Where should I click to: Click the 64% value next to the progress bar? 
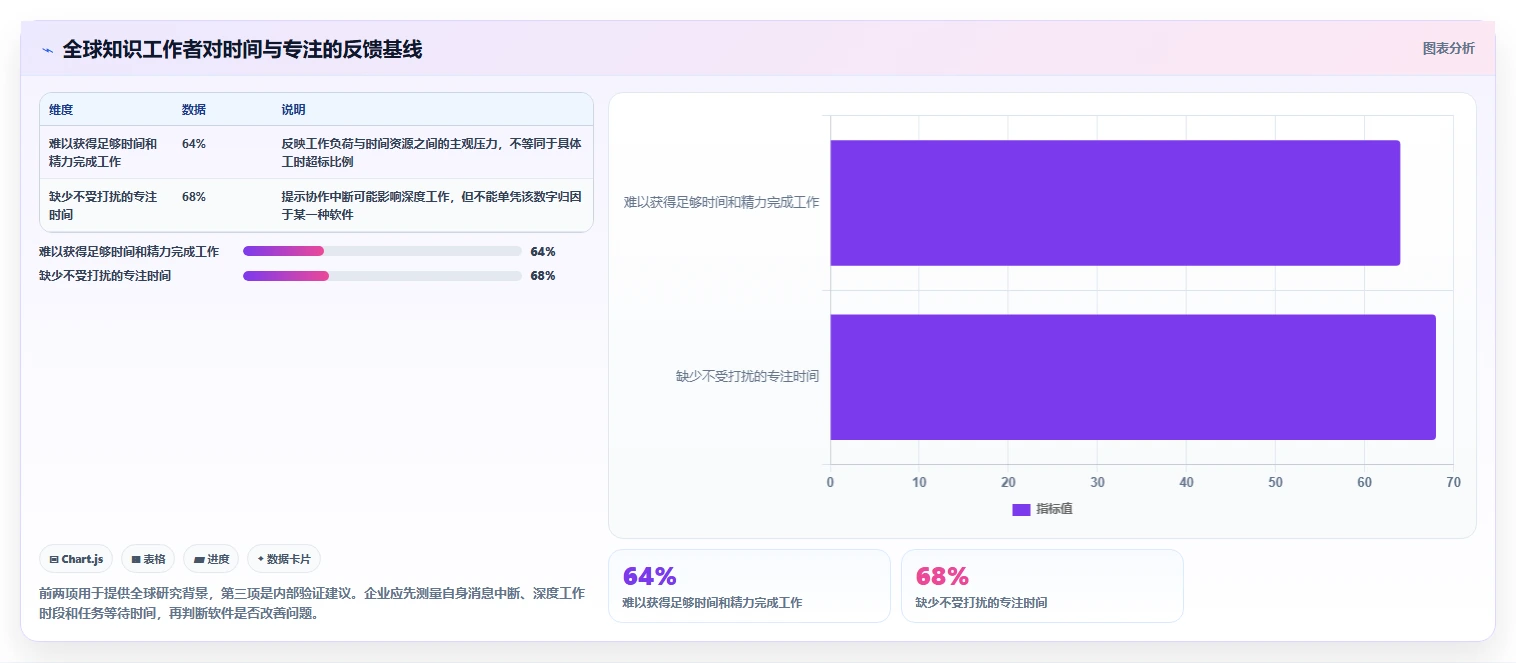coord(543,252)
